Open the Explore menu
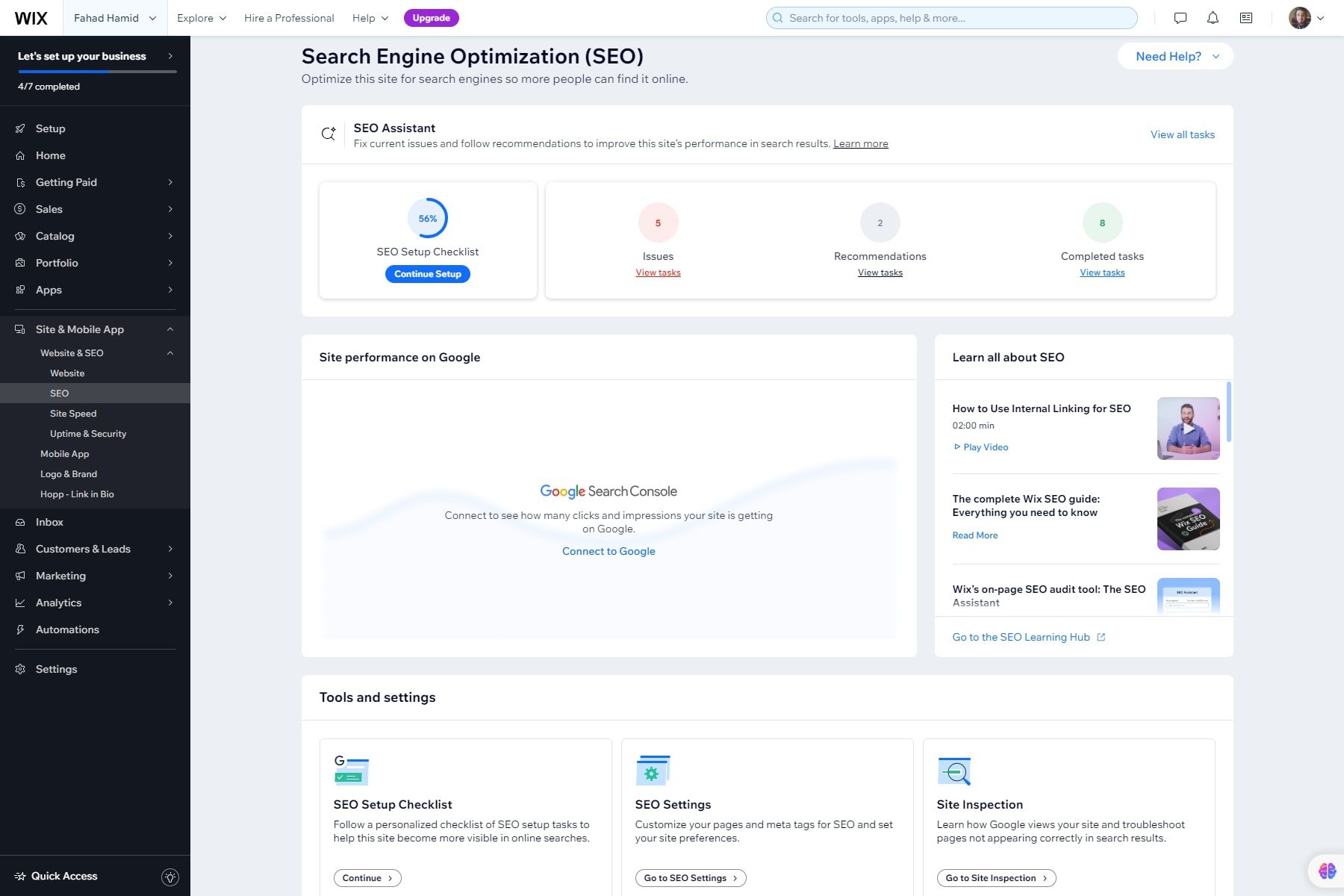The width and height of the screenshot is (1344, 896). click(200, 18)
